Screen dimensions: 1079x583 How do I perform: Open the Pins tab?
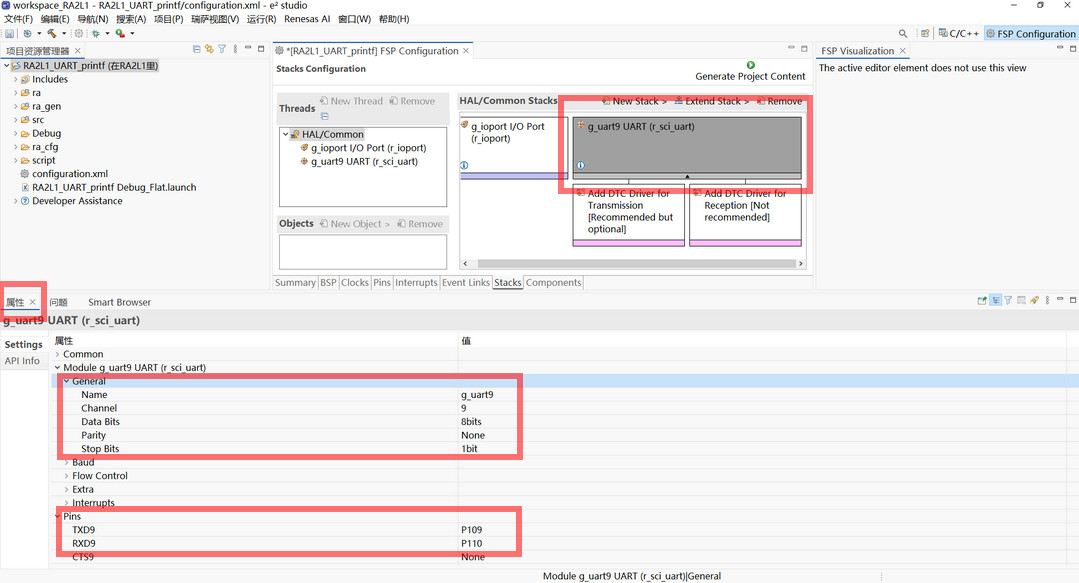tap(382, 283)
